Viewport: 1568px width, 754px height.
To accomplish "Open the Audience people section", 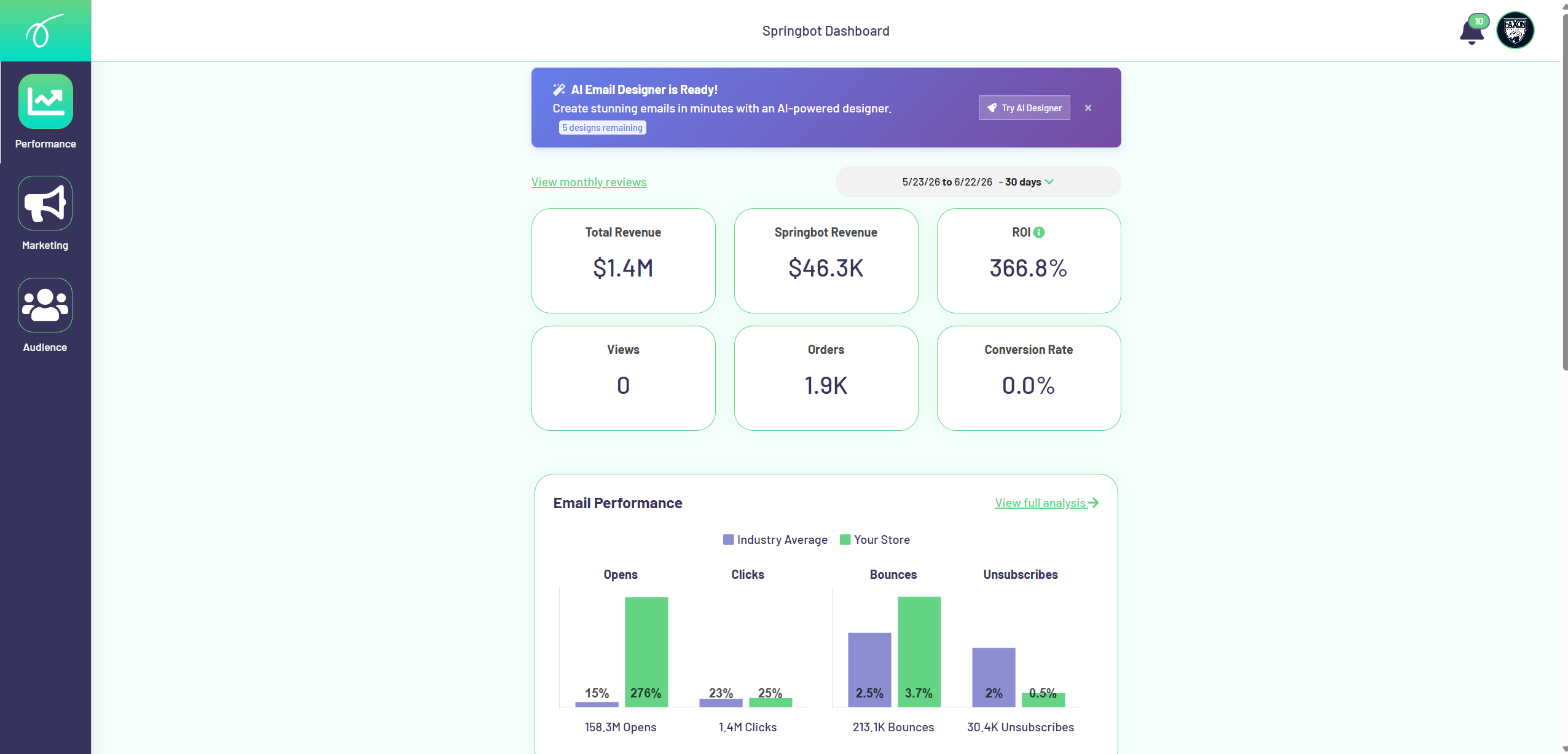I will pyautogui.click(x=45, y=315).
